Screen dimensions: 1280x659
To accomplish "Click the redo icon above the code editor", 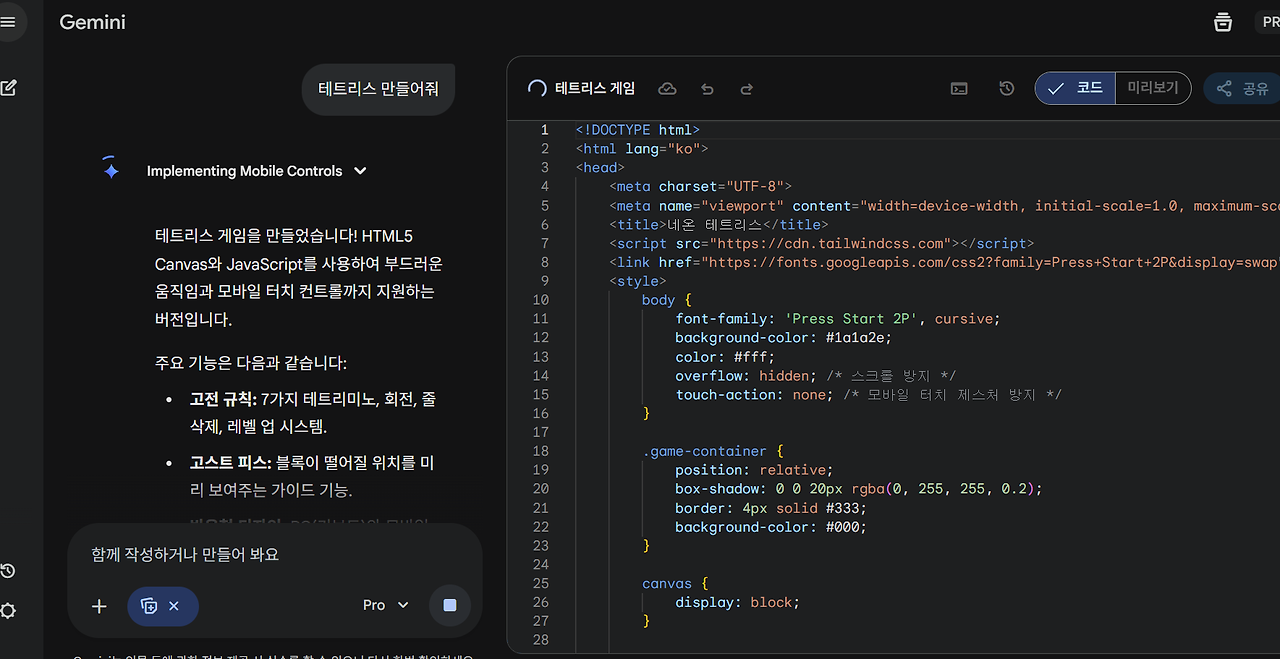I will 746,88.
